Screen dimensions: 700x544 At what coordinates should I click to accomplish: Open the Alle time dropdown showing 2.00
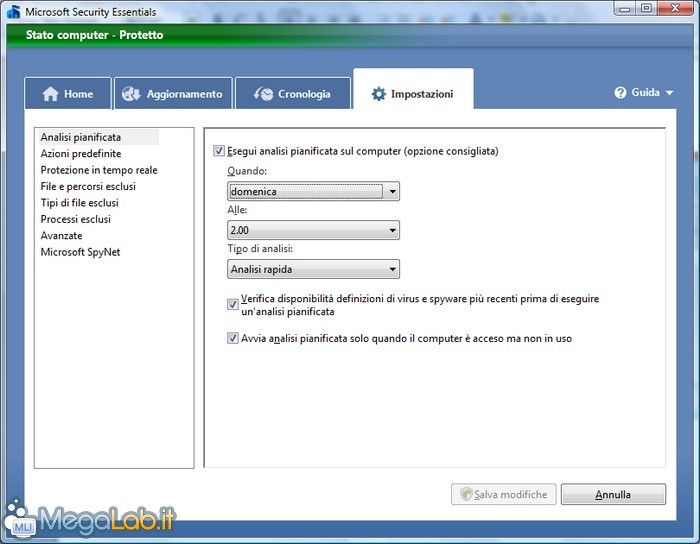[313, 230]
